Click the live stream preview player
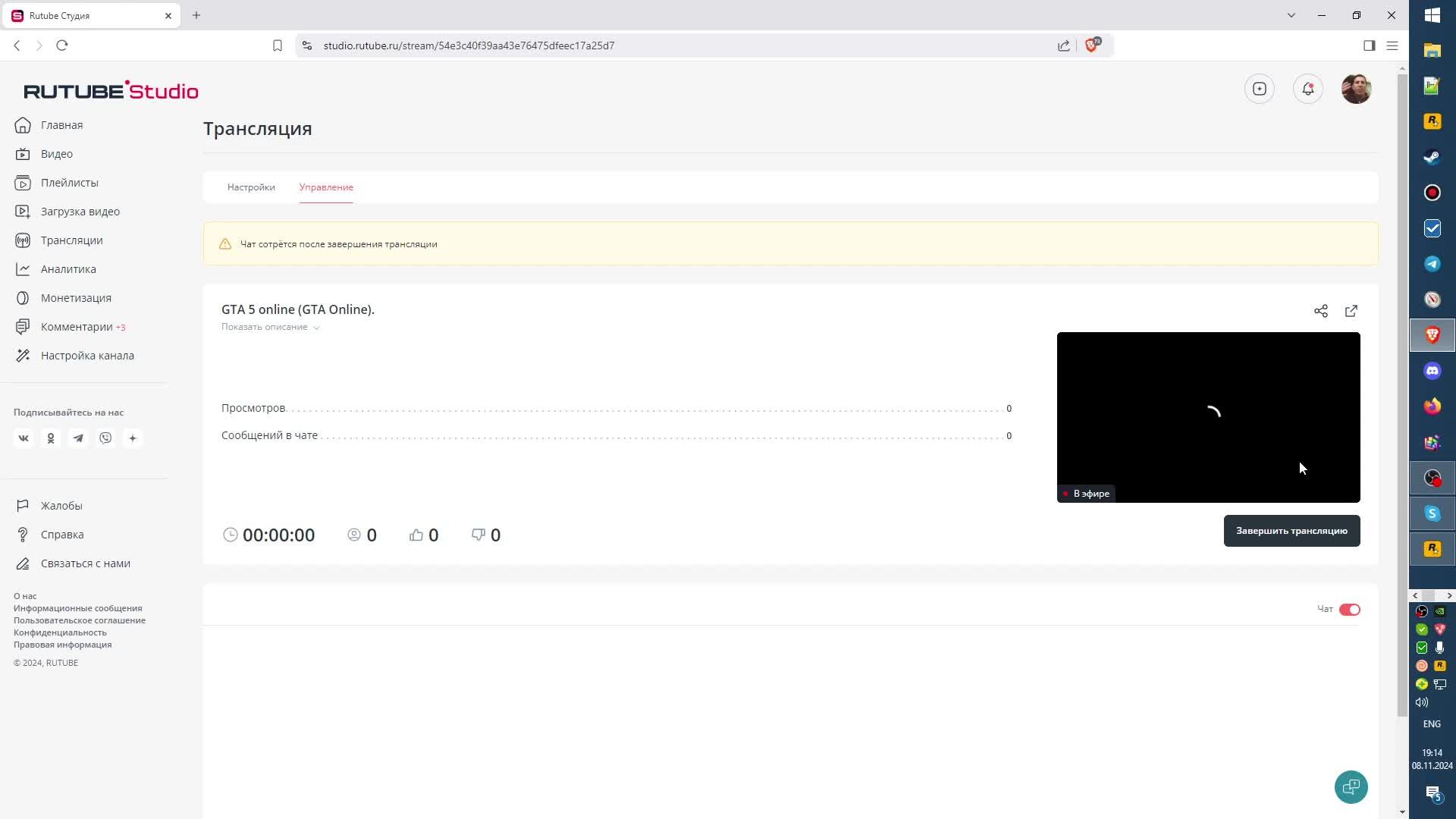This screenshot has height=819, width=1456. point(1207,417)
